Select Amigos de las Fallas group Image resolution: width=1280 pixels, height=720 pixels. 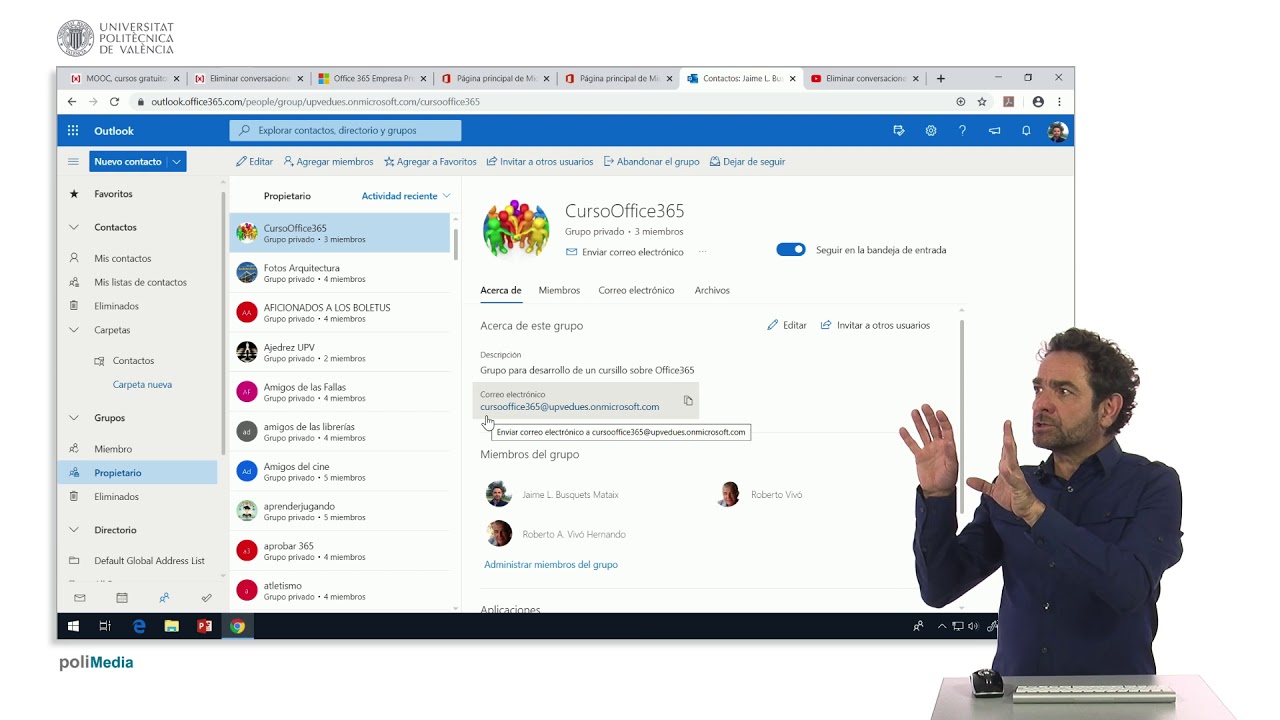coord(340,392)
